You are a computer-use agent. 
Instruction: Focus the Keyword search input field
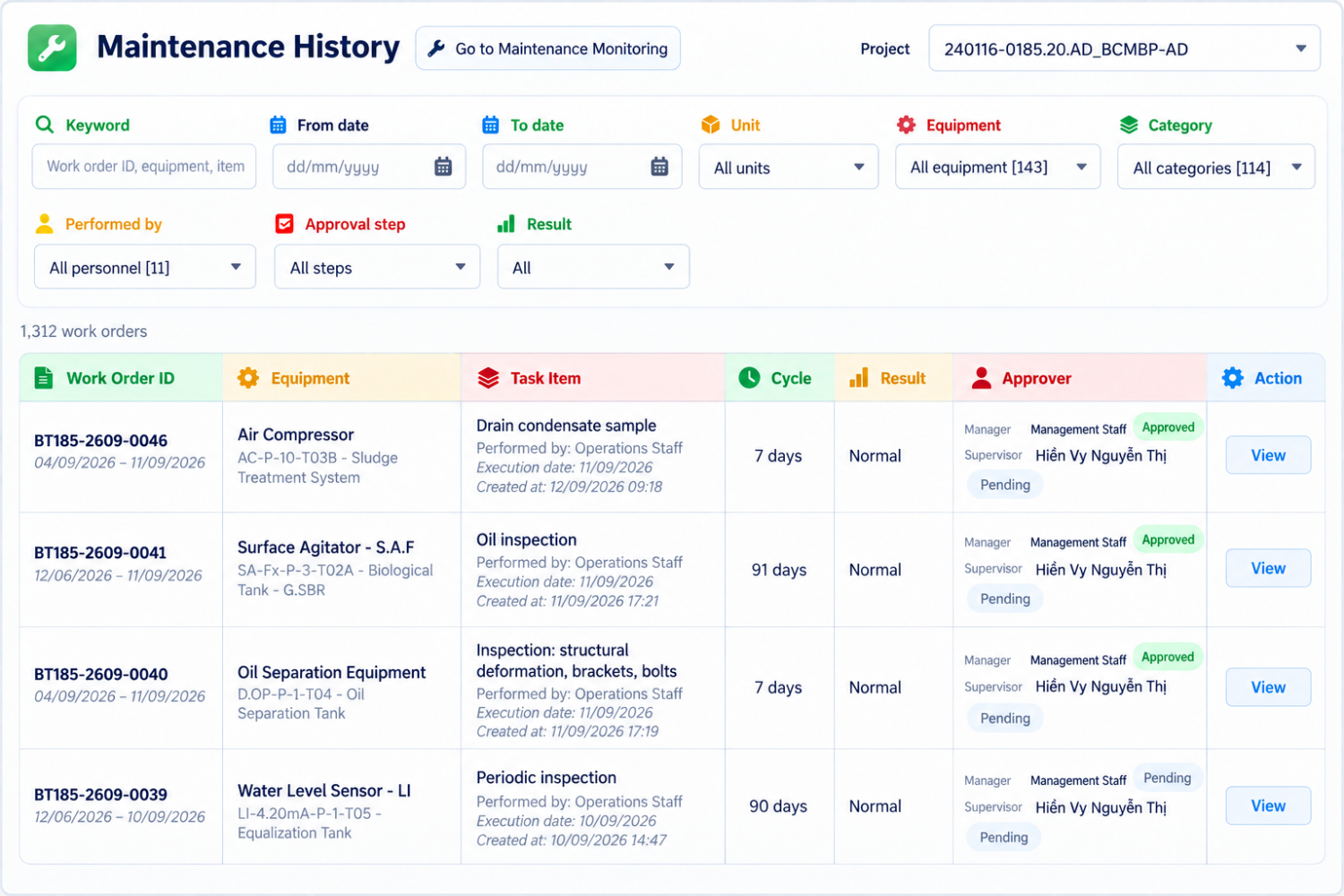[144, 167]
